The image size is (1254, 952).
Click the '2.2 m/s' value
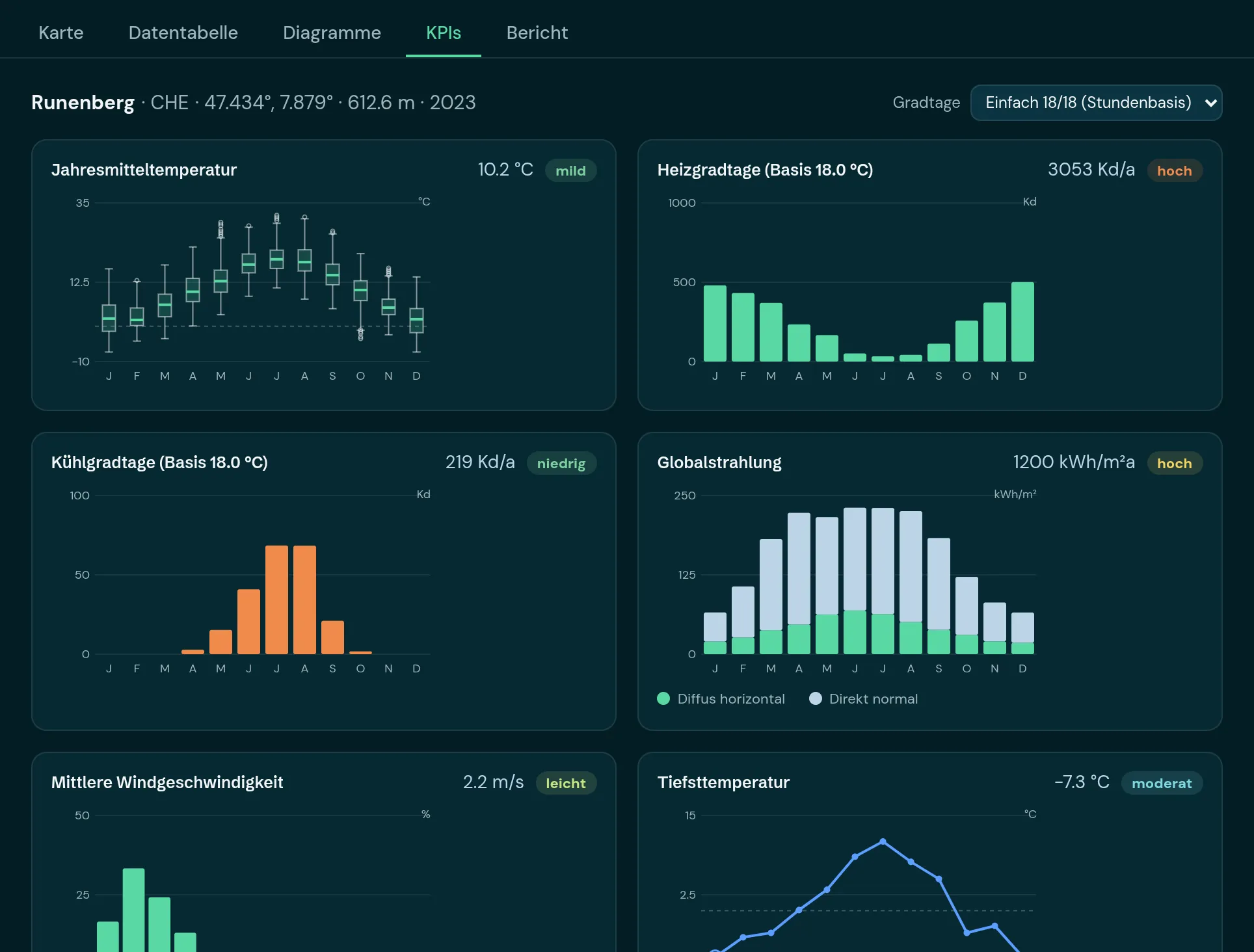494,782
